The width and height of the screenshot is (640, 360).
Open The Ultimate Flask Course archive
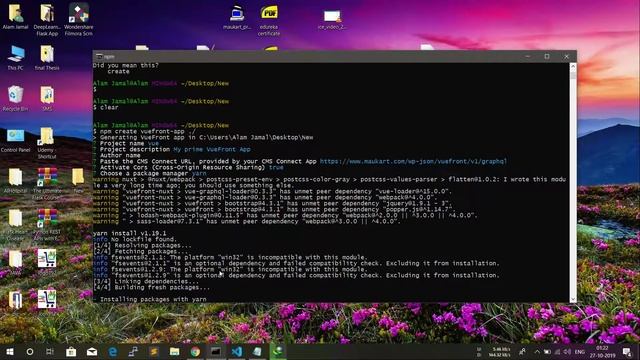(x=47, y=184)
